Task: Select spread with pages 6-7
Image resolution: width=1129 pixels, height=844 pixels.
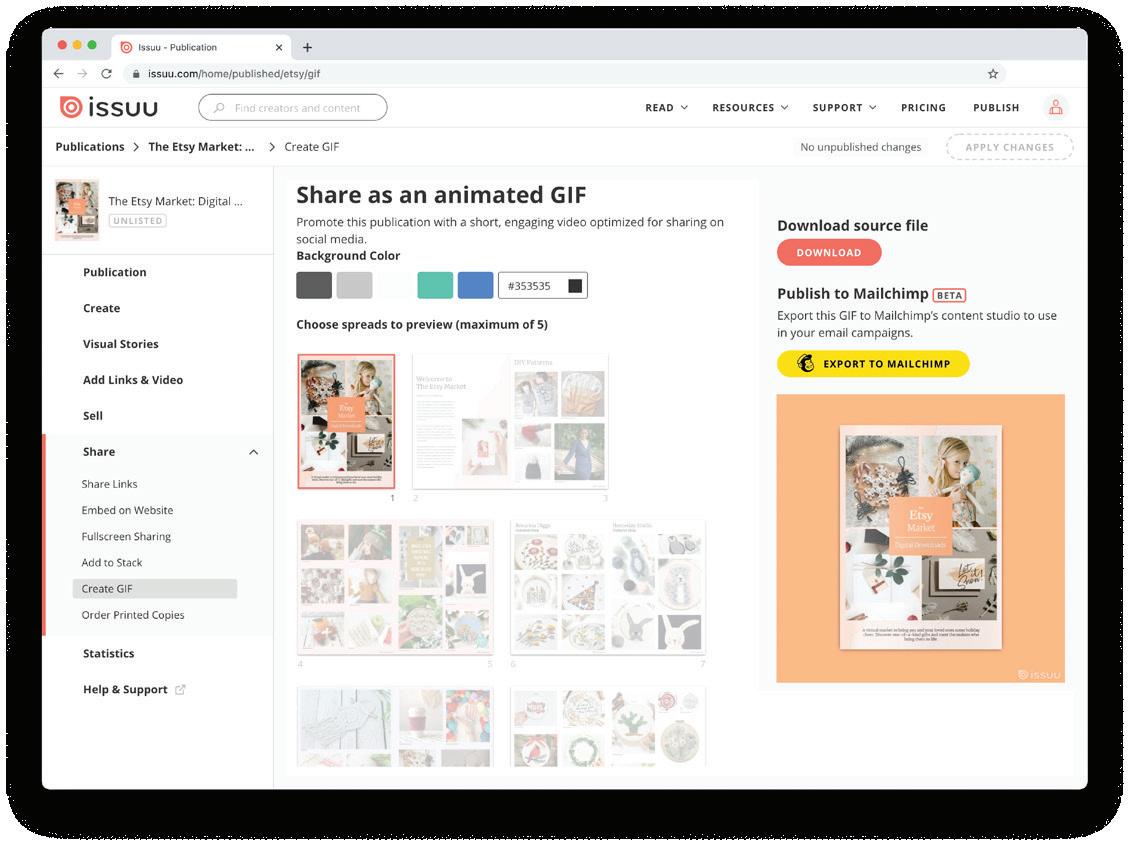Action: click(x=608, y=587)
